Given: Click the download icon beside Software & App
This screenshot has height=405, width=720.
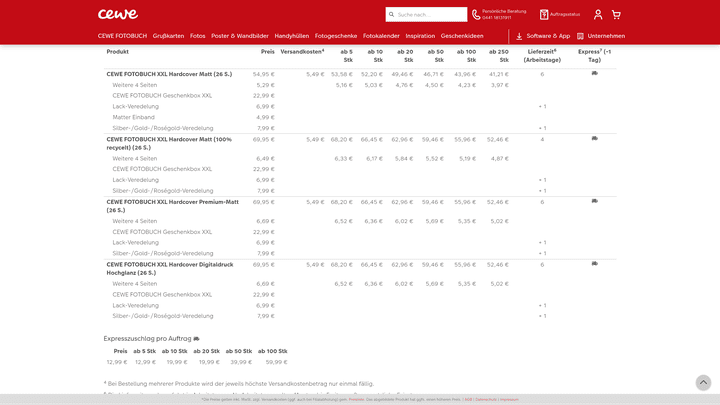Looking at the screenshot, I should [x=519, y=36].
